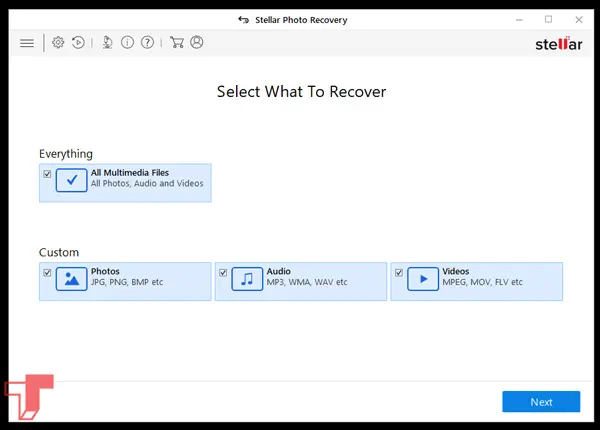Toggle the Audio checkbox

[222, 272]
